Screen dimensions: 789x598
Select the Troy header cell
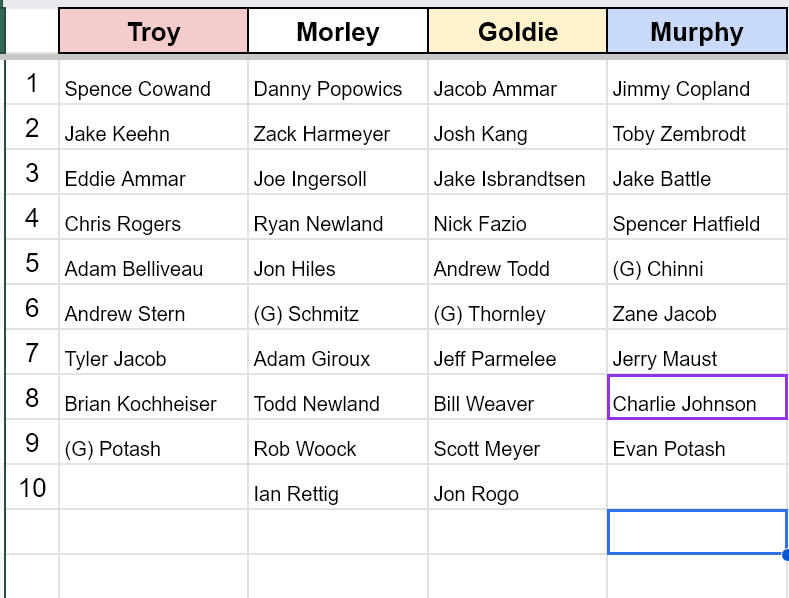pos(153,31)
